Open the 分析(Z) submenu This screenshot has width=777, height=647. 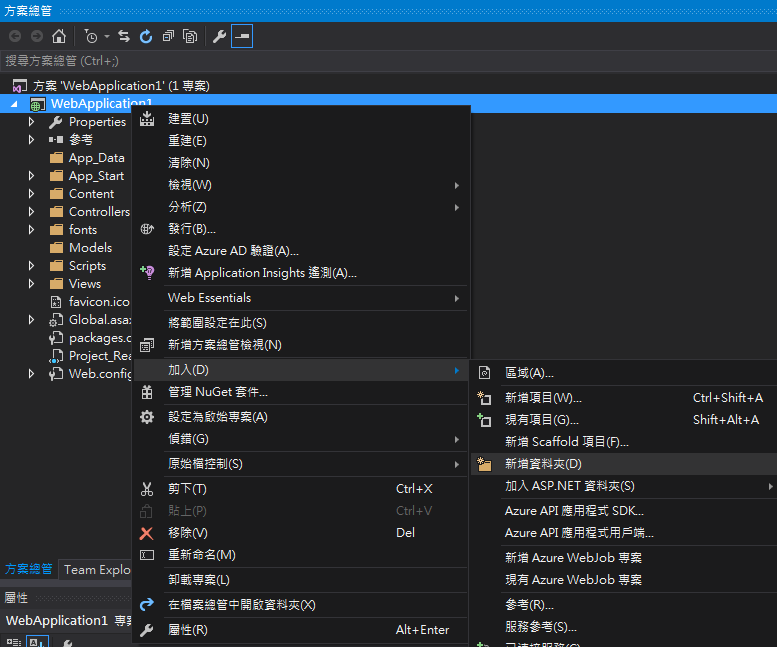[x=301, y=207]
